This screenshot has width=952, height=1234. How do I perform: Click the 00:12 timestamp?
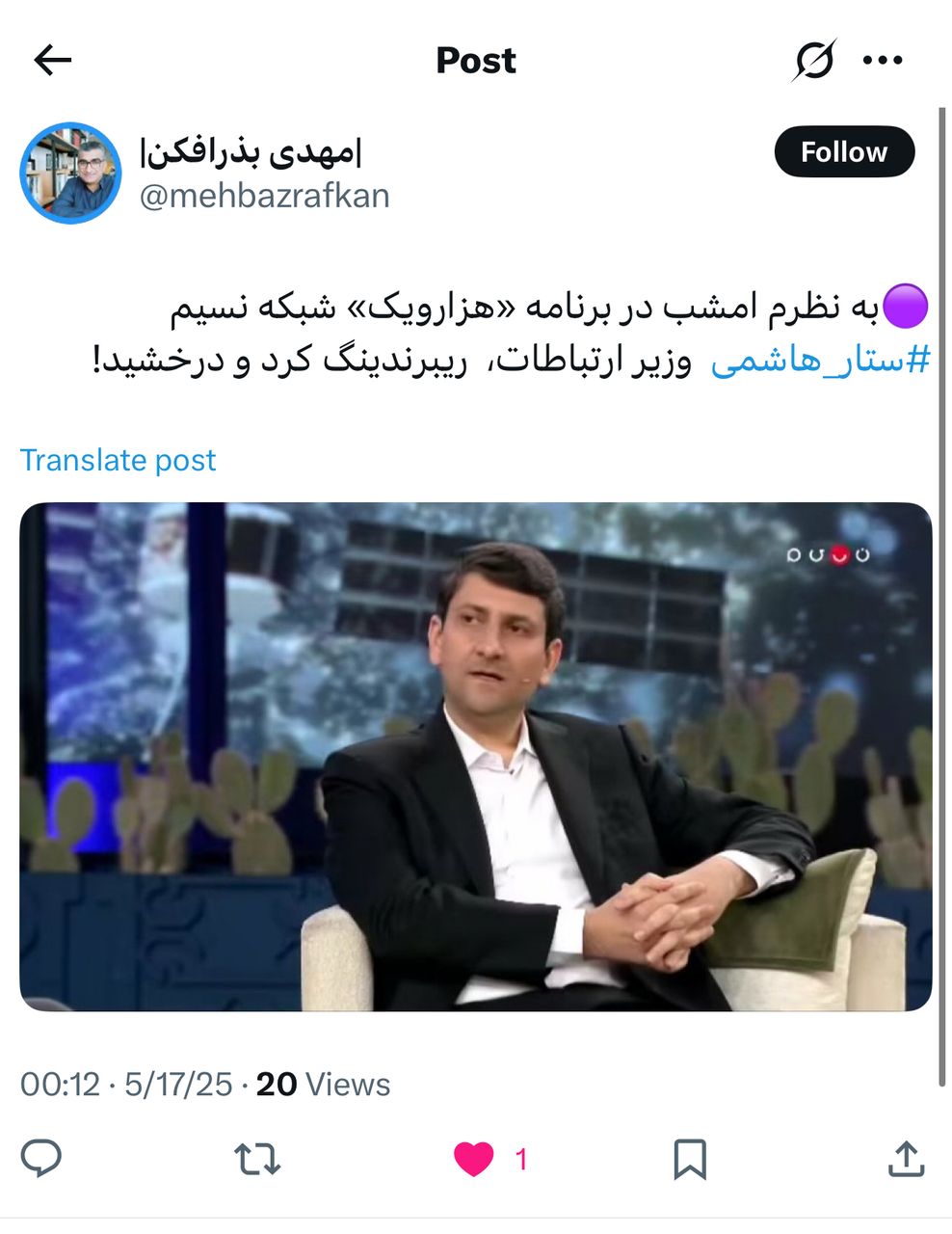point(60,1085)
